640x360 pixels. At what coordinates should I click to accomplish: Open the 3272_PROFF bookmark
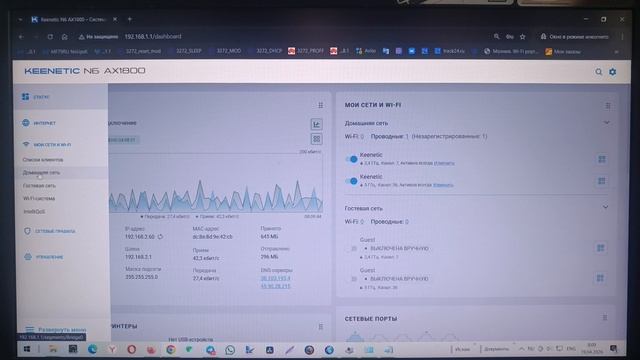(306, 51)
